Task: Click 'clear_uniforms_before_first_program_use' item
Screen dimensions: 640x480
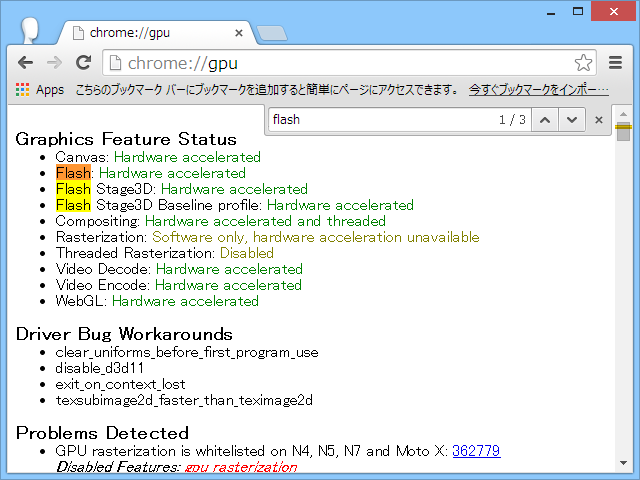Action: pos(187,353)
